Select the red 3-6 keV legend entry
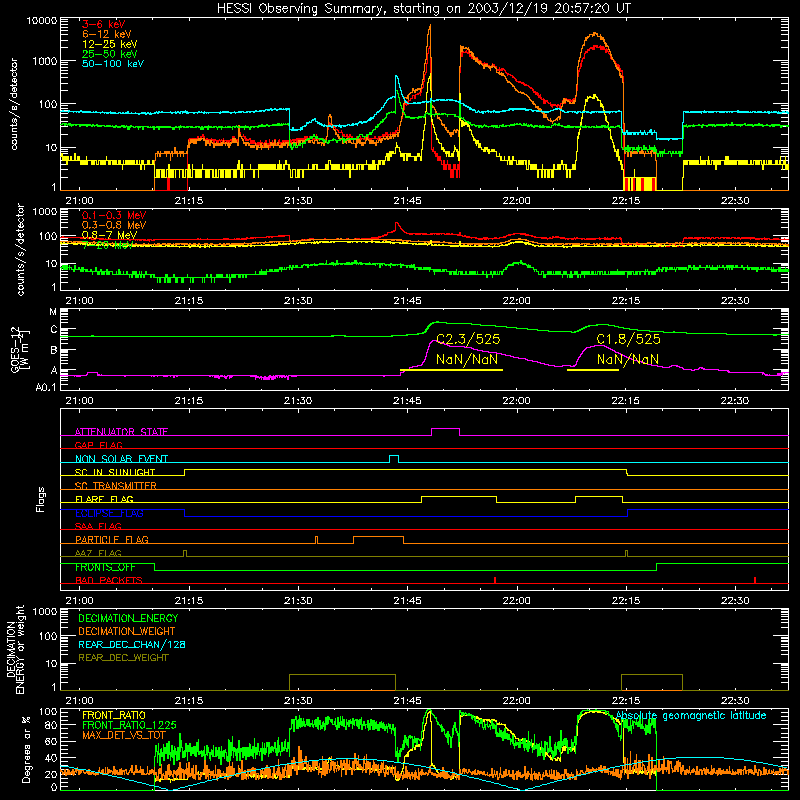 [103, 24]
